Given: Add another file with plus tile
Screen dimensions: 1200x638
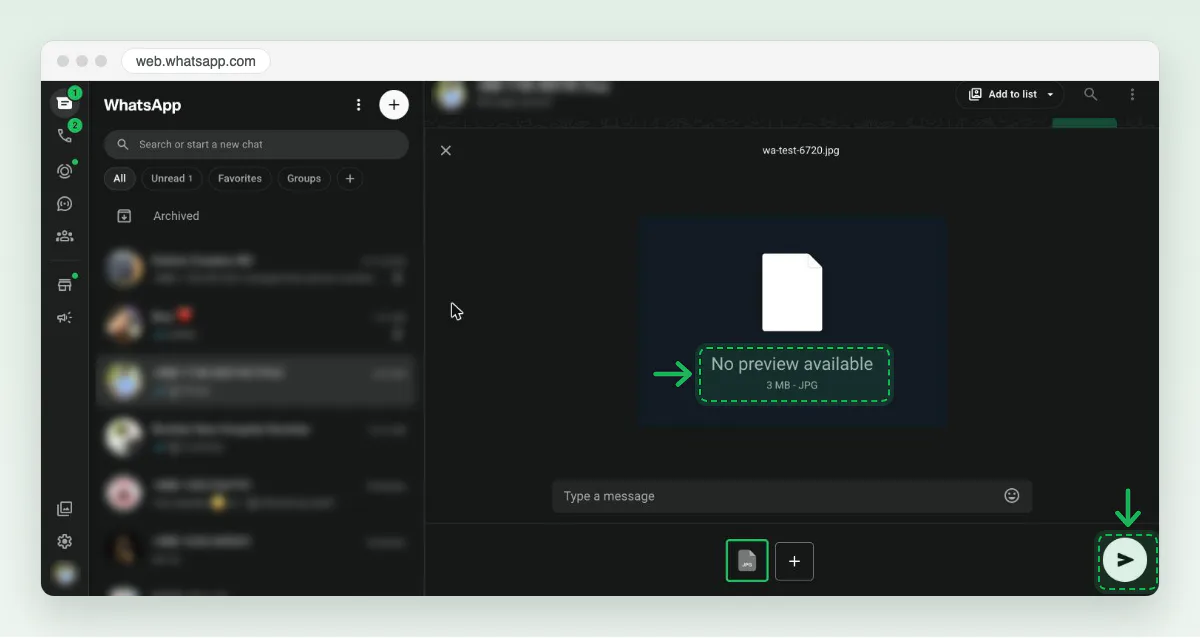Looking at the screenshot, I should pos(795,561).
